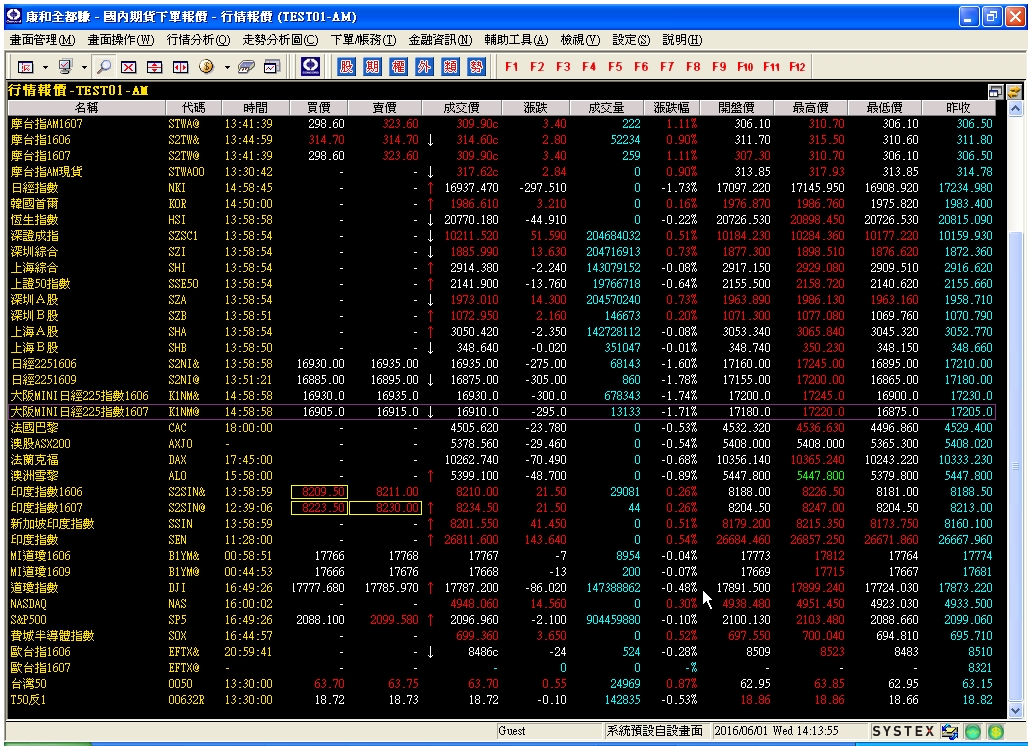Select the 摩台指1606 row name

(x=41, y=140)
